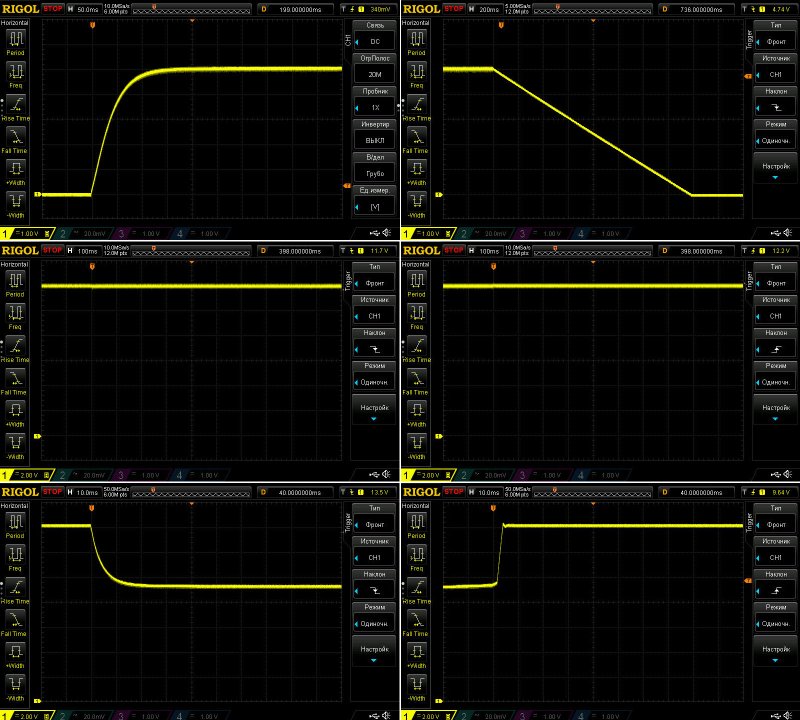Open the Horizontal measurement tab in the 9.64V capture
Image resolution: width=800 pixels, height=720 pixels.
(x=415, y=506)
